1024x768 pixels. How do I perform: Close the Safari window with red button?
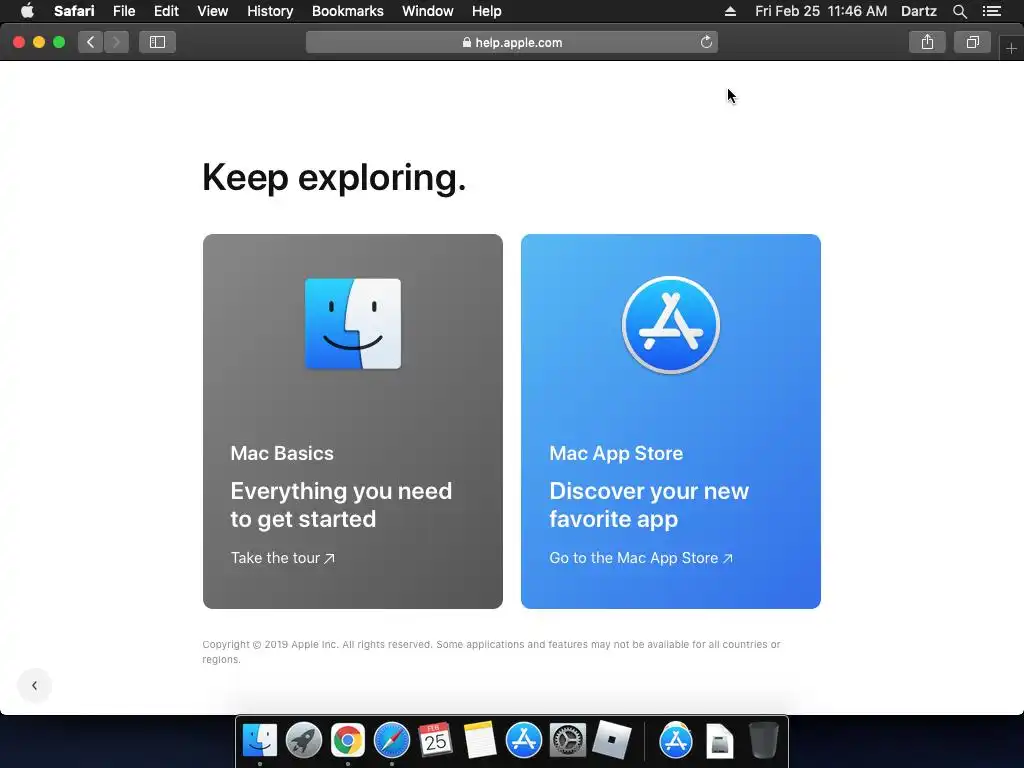point(19,42)
